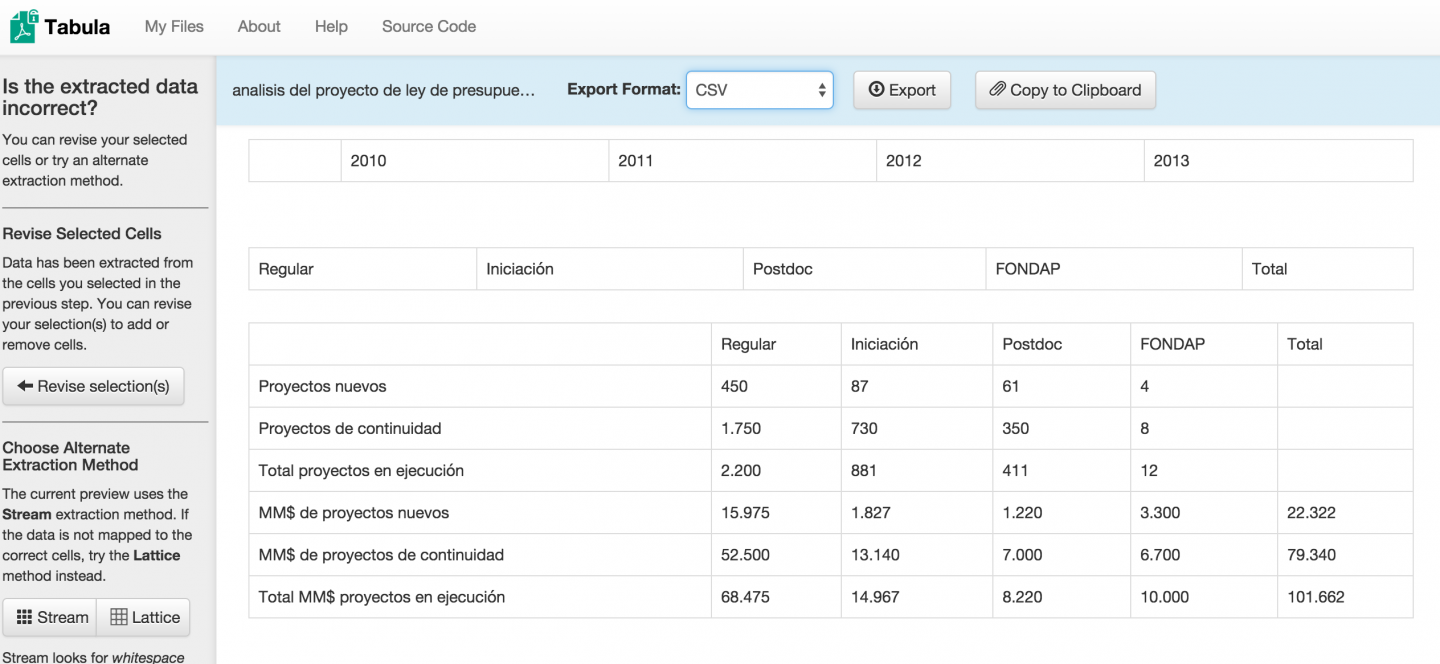This screenshot has width=1440, height=664.
Task: Open the Help menu item
Action: point(331,26)
